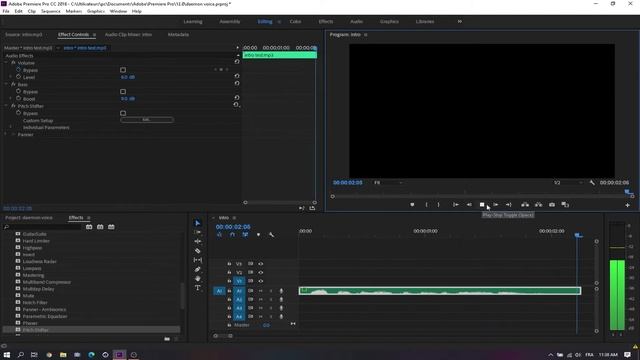Step back one frame in Program monitor
The width and height of the screenshot is (640, 360).
pyautogui.click(x=469, y=204)
